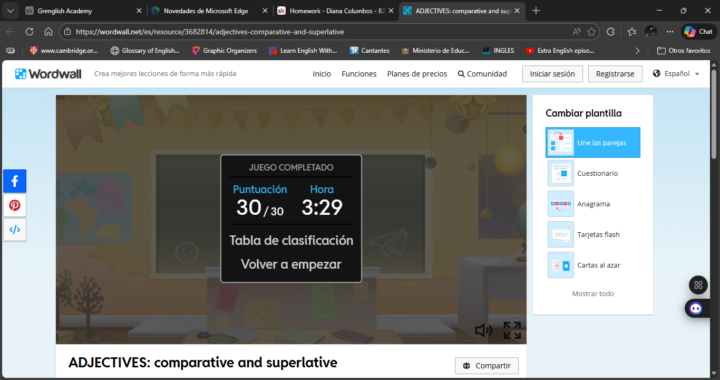Open Funciones menu item
The width and height of the screenshot is (720, 380).
click(x=359, y=74)
